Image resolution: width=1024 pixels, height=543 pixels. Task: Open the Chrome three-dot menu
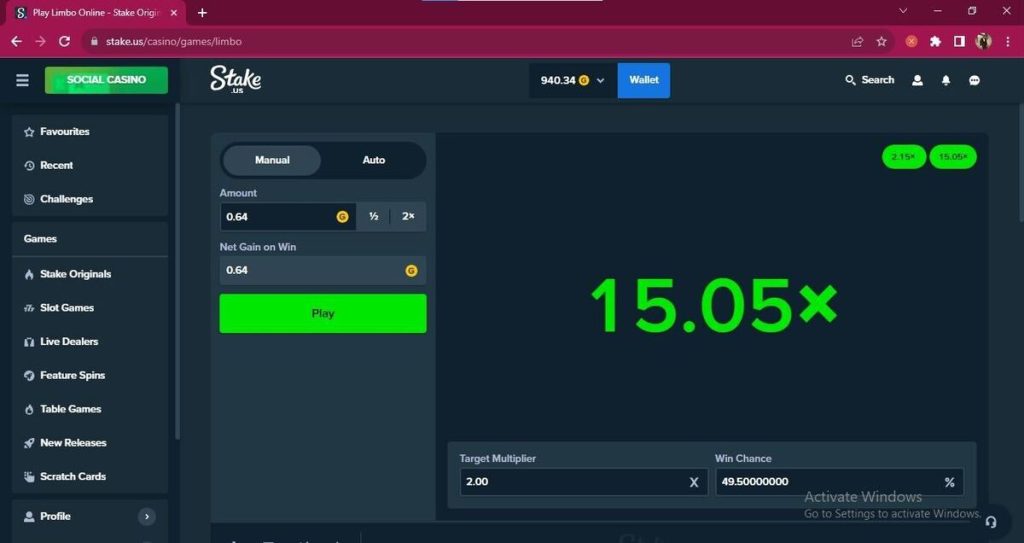[x=1008, y=41]
